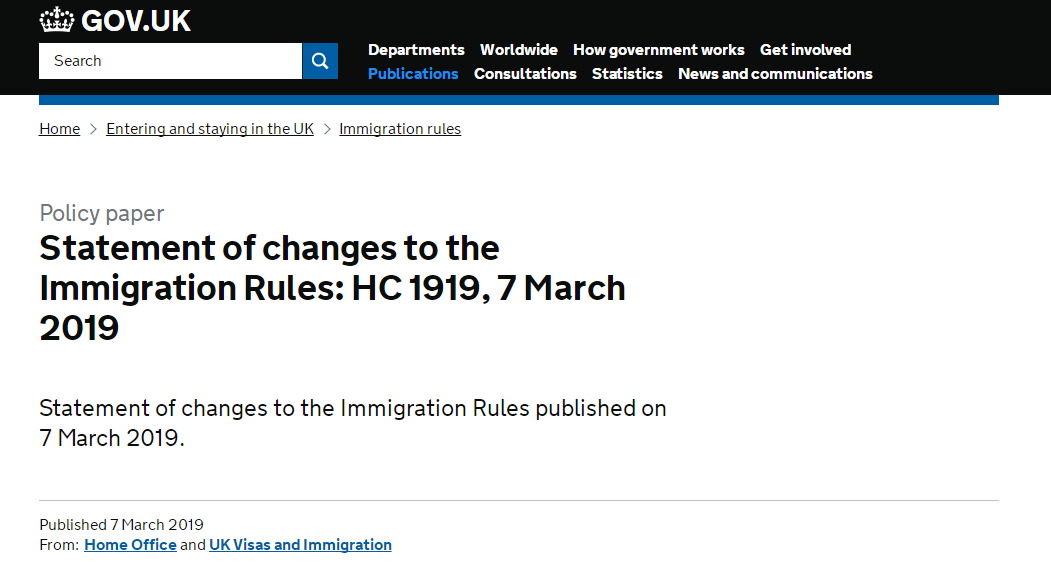Select the Publications navigation item
Viewport: 1051px width, 574px height.
click(413, 74)
